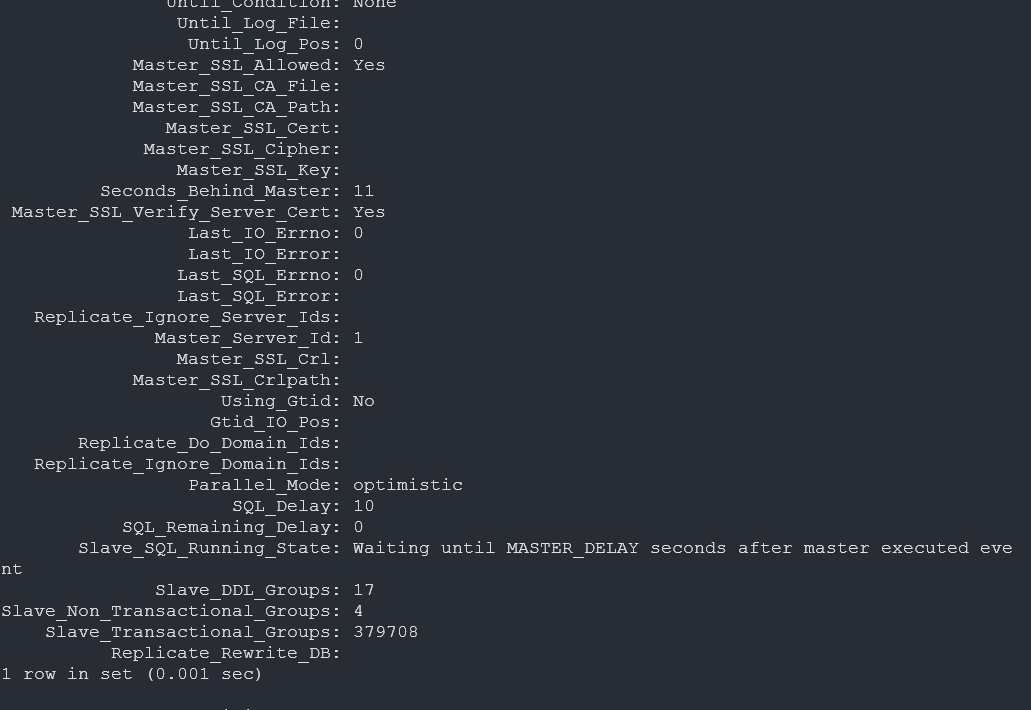Click the Parallel_Mode optimistic value
The width and height of the screenshot is (1031, 710).
coord(407,485)
